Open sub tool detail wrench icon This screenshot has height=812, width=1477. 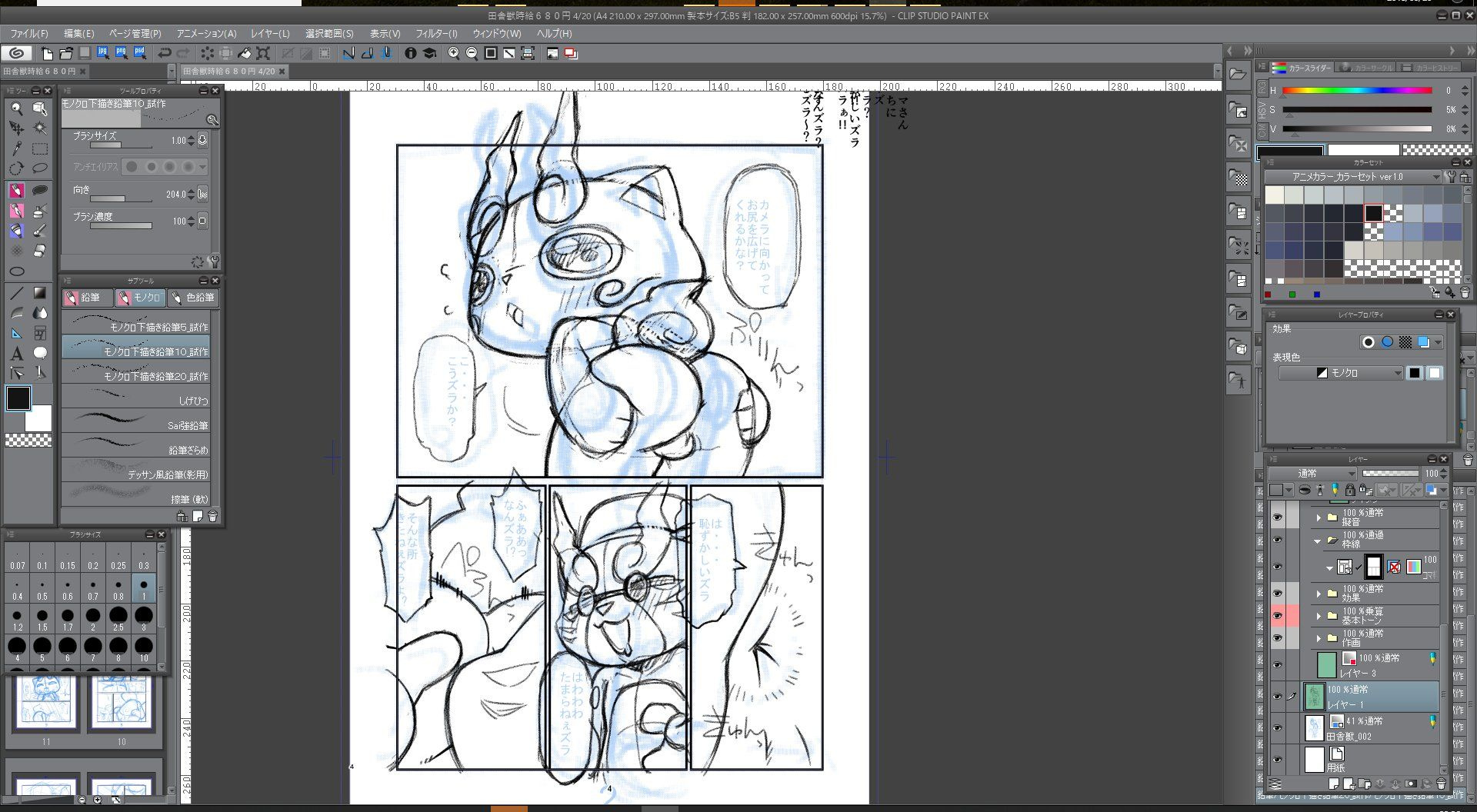(213, 261)
